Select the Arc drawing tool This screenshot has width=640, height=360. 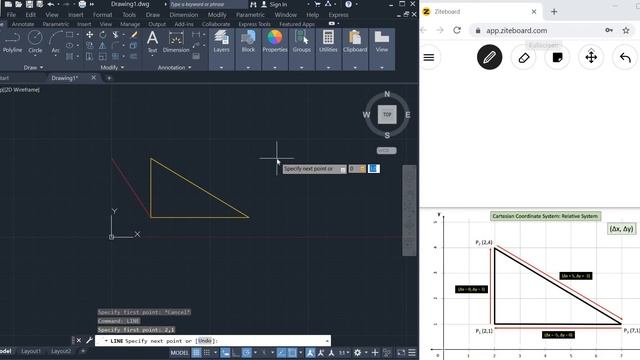click(56, 42)
